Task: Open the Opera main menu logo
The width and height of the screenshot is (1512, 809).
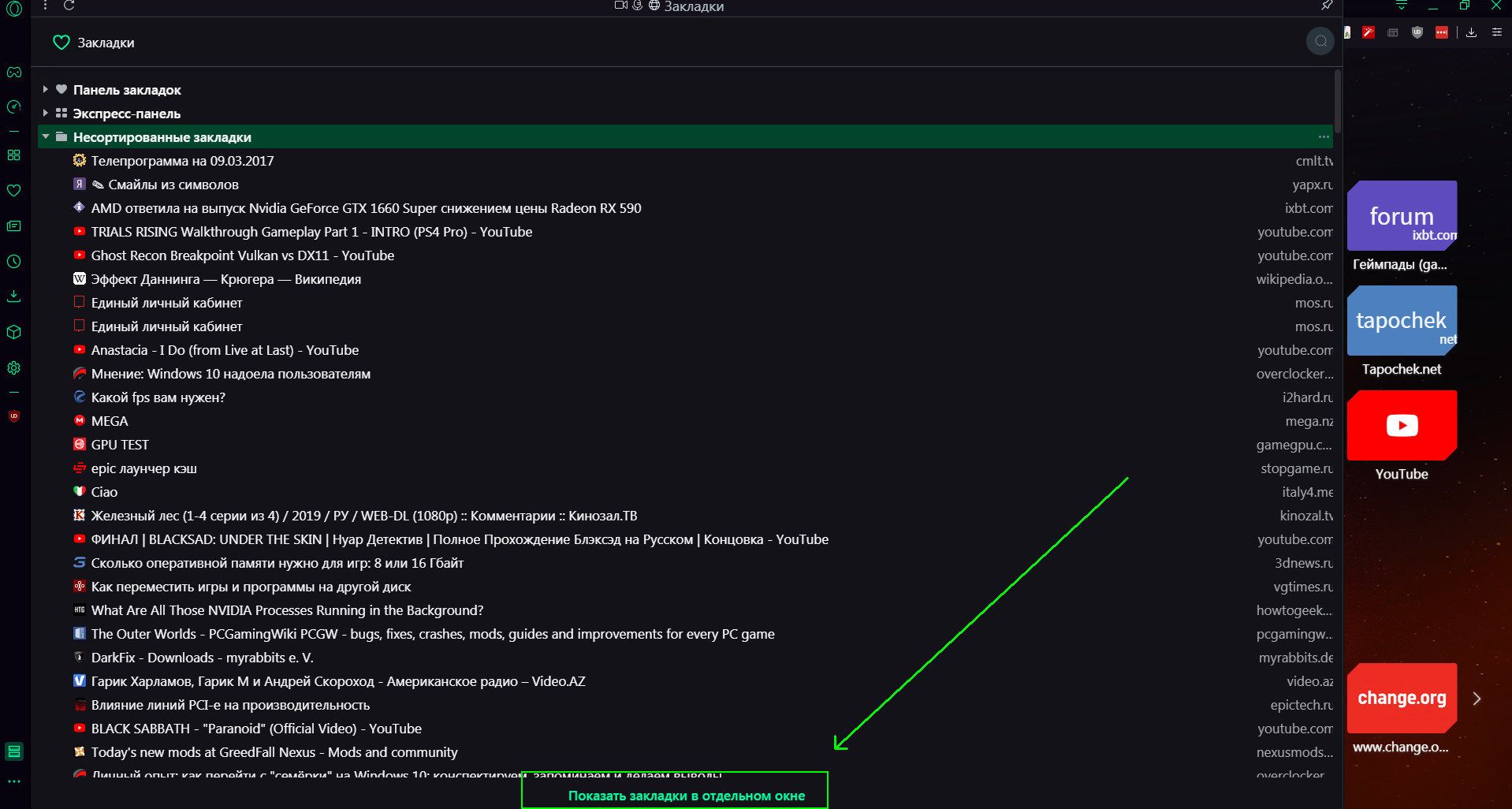Action: pyautogui.click(x=13, y=9)
